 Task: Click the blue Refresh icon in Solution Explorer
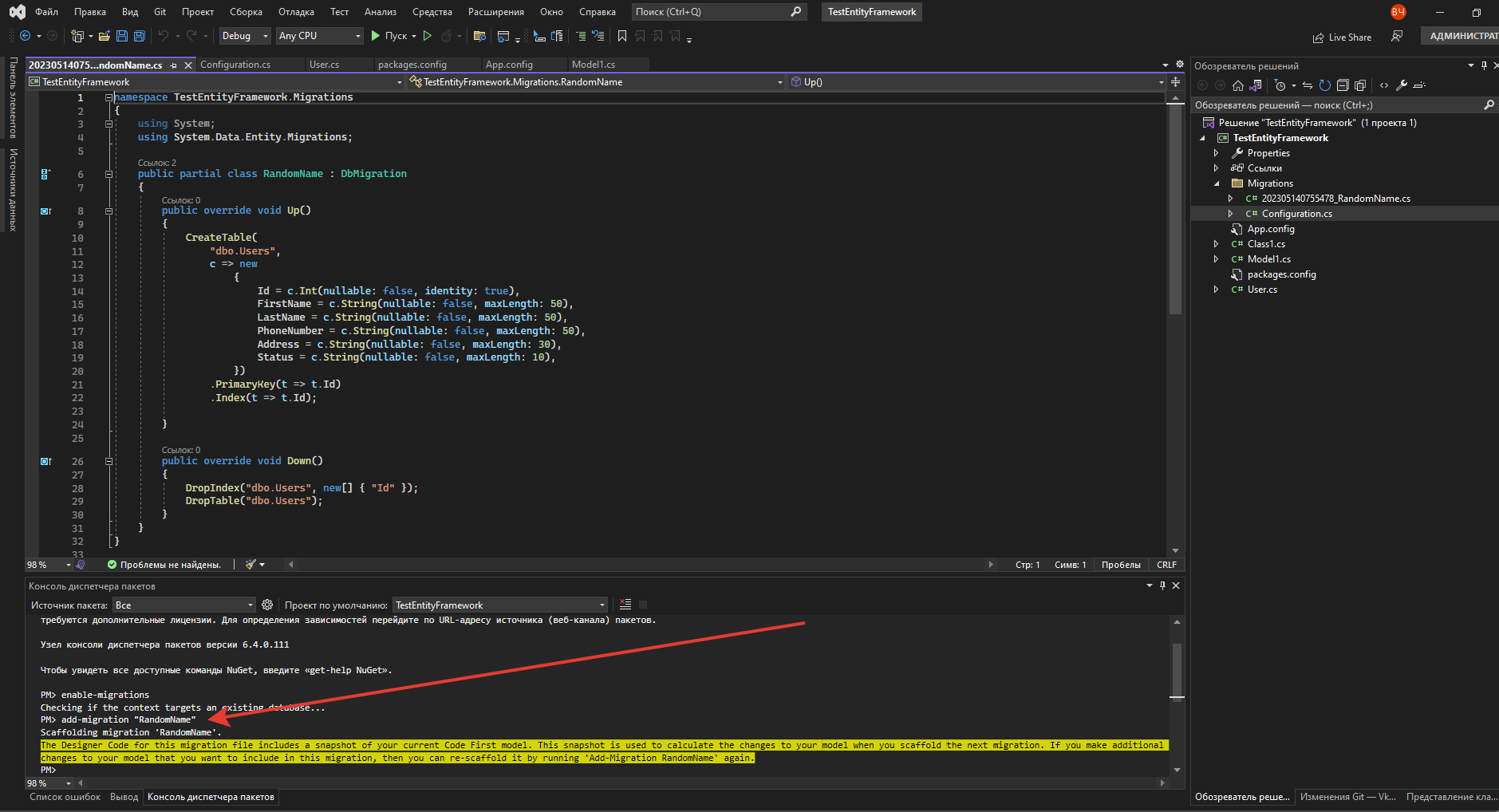pos(1324,85)
